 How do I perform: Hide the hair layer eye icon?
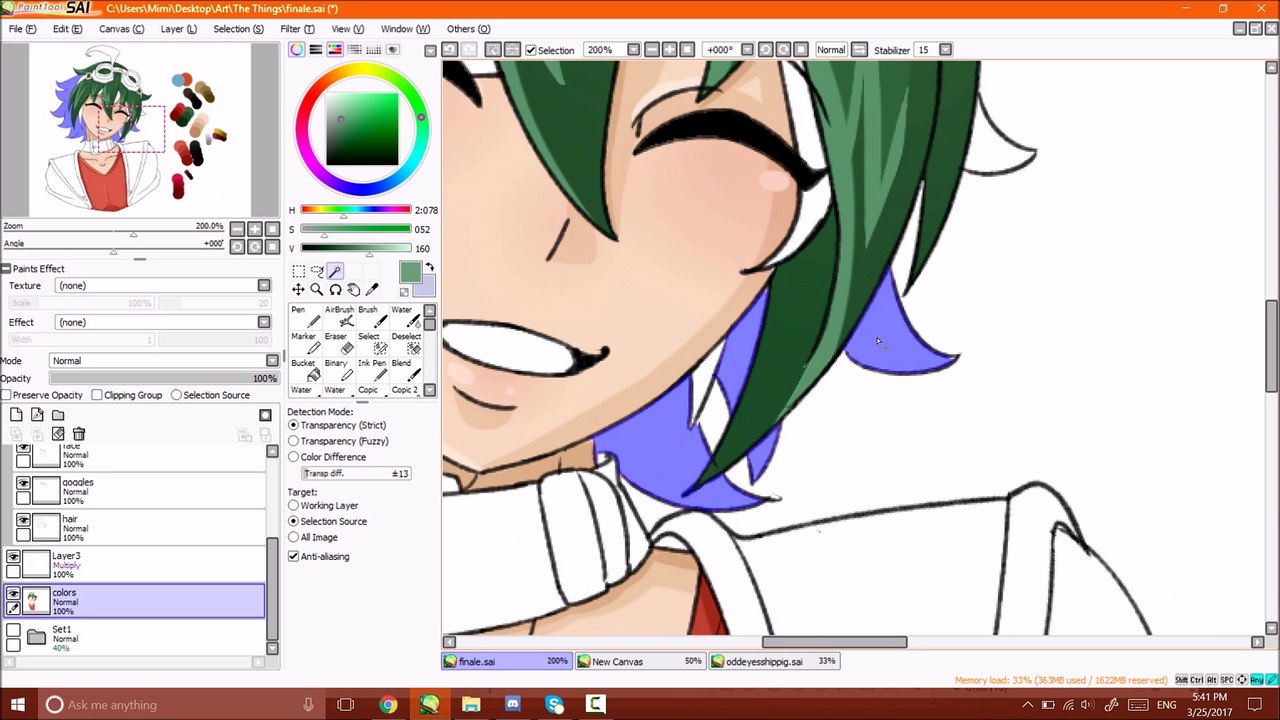[x=23, y=521]
